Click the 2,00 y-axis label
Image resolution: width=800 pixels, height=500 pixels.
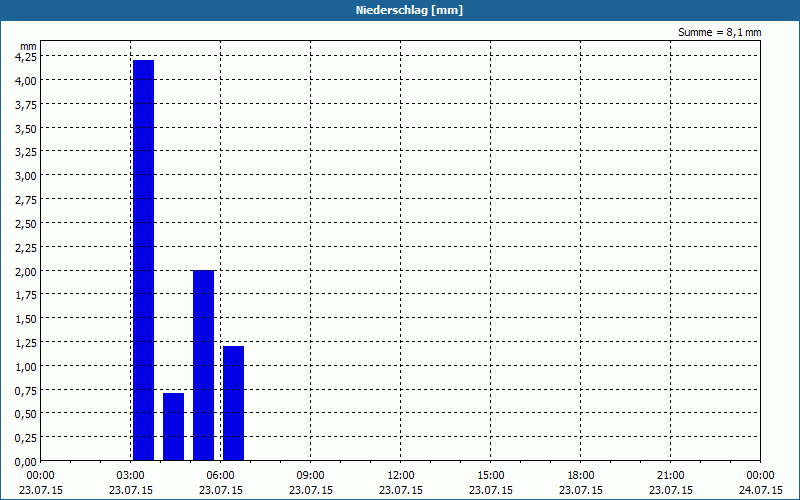26,271
